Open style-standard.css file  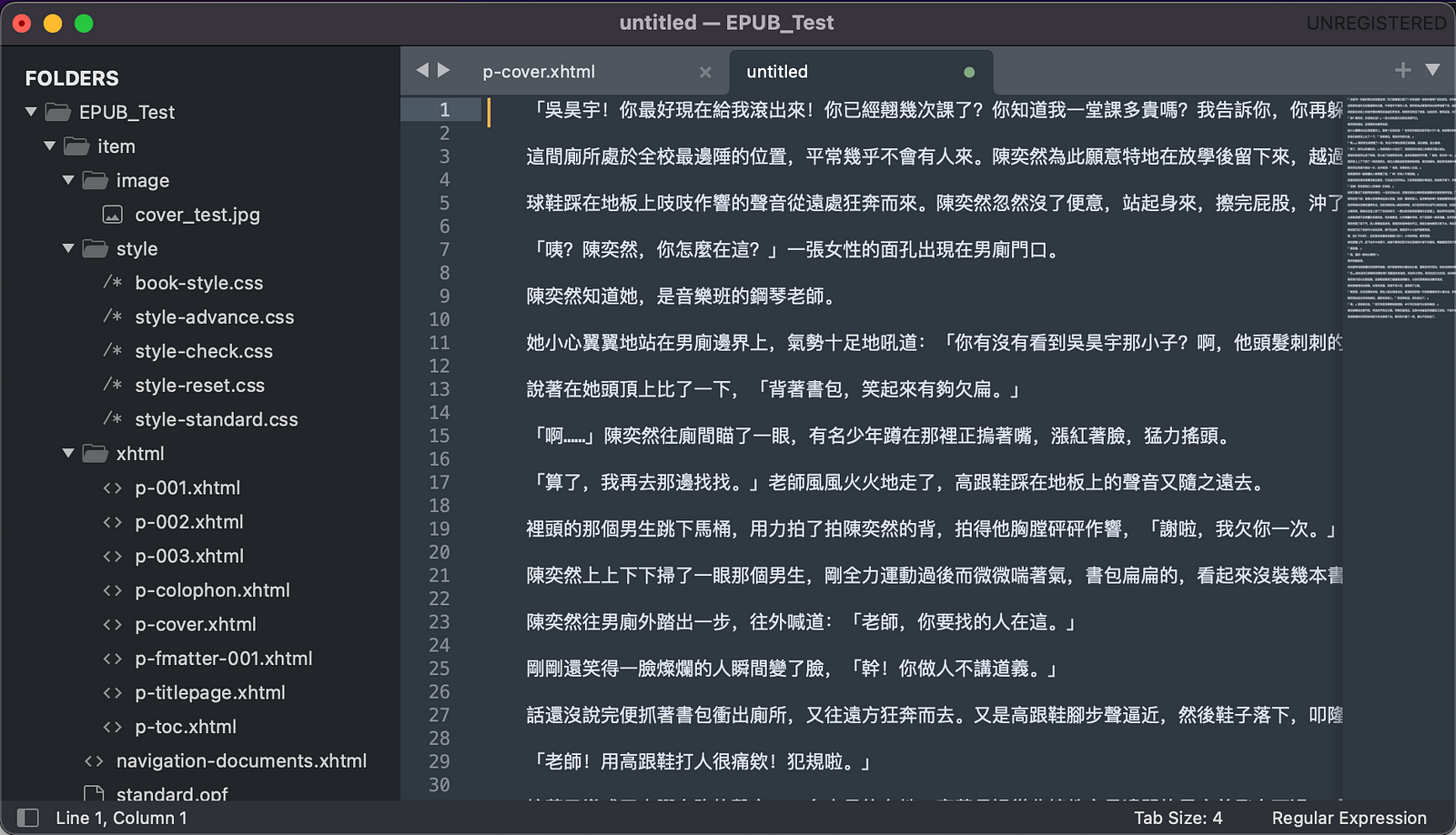pyautogui.click(x=217, y=419)
